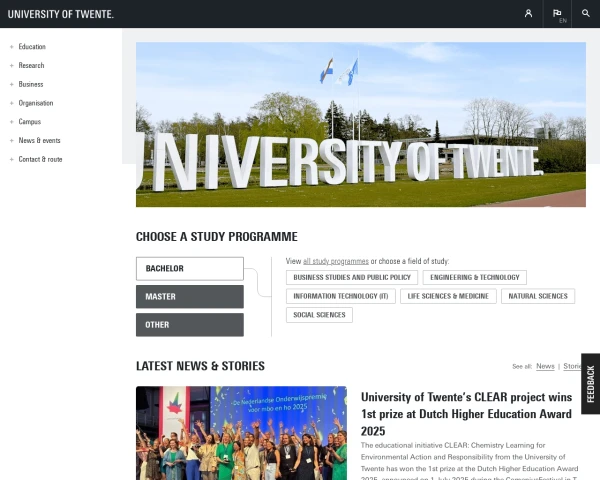Screen dimensions: 600x480
Task: Open the award ceremony news photo
Action: coord(241,433)
